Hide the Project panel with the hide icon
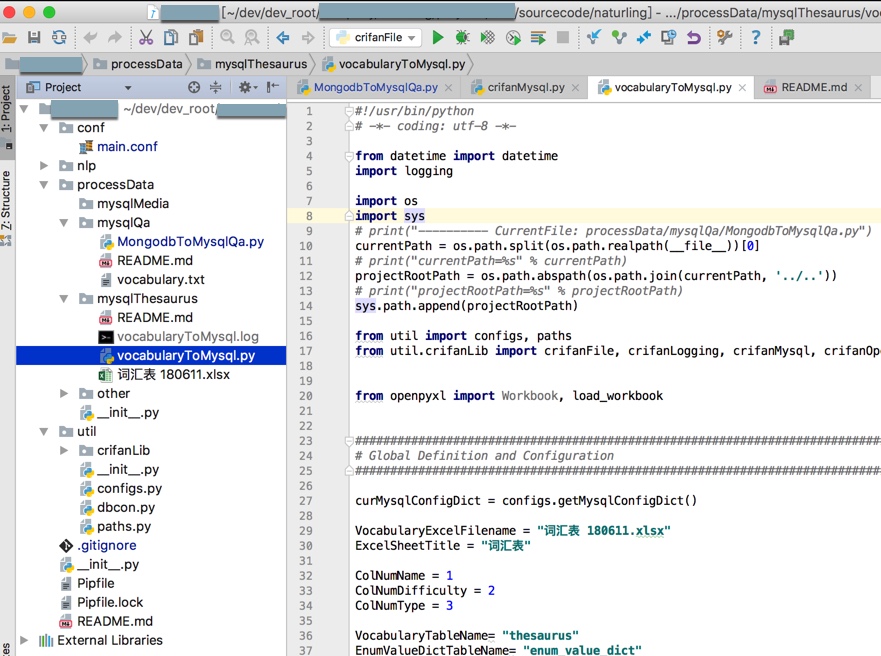 coord(273,87)
